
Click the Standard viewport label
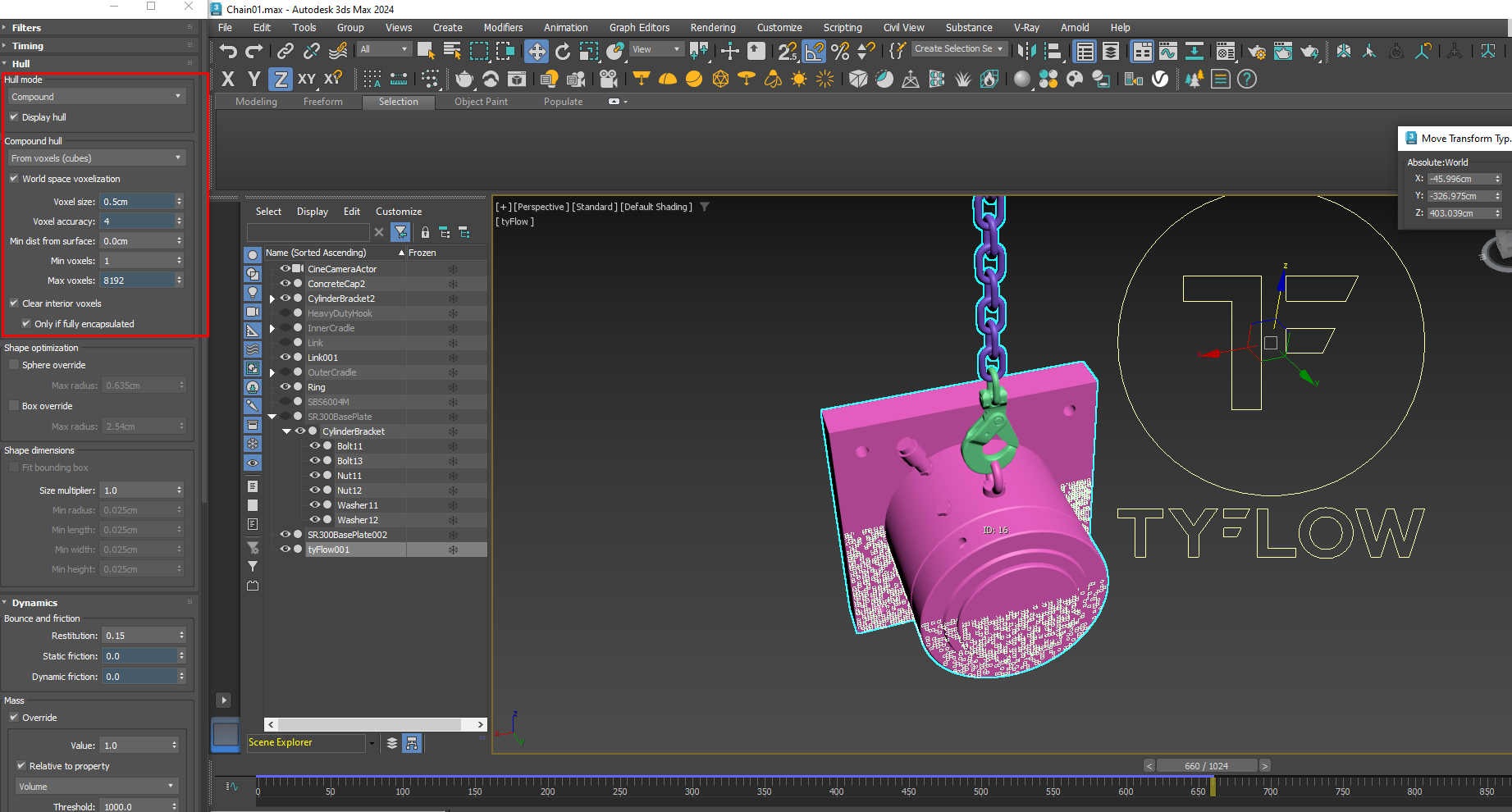(x=595, y=207)
